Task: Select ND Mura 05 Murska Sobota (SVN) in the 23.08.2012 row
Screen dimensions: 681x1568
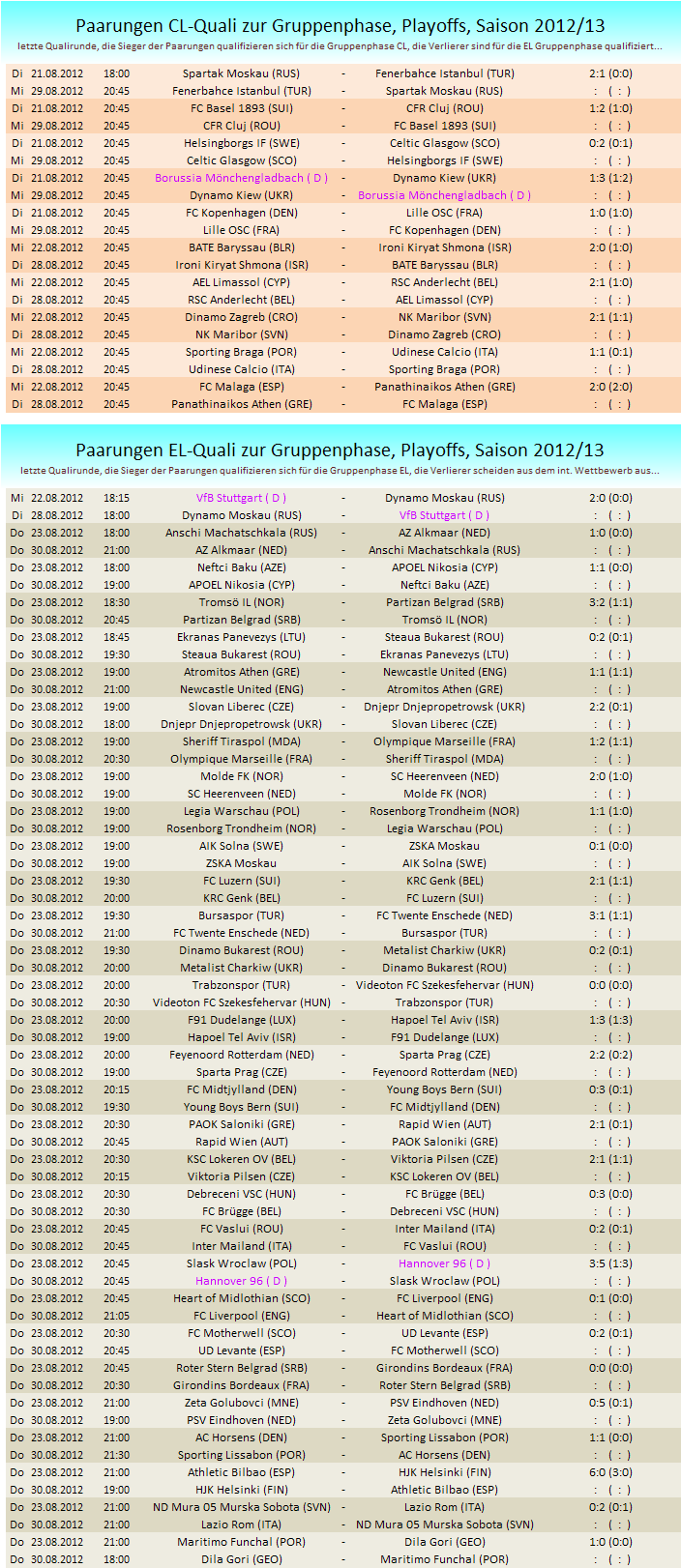Action: coord(241,1507)
